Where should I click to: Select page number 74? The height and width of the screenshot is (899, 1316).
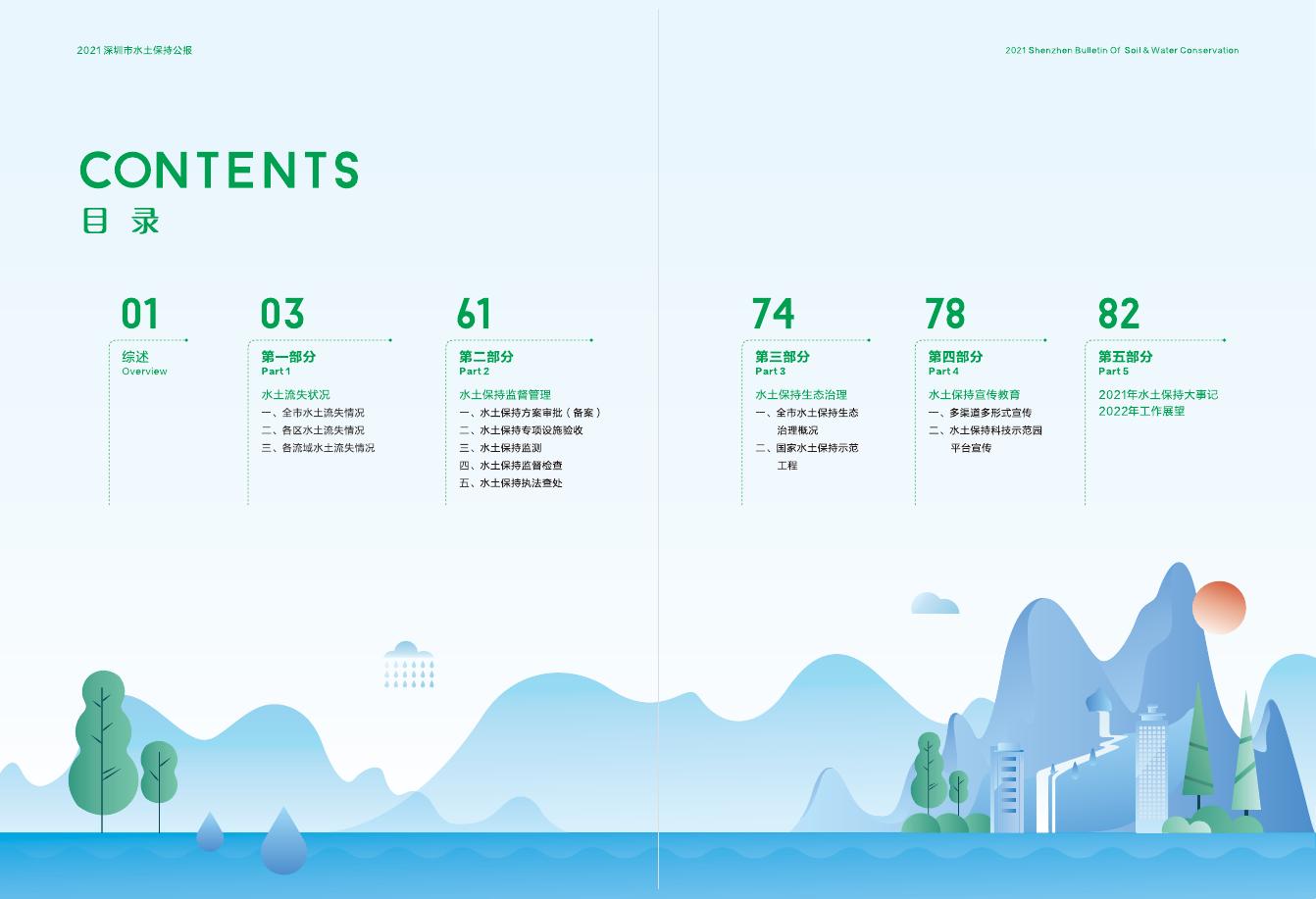(x=773, y=314)
